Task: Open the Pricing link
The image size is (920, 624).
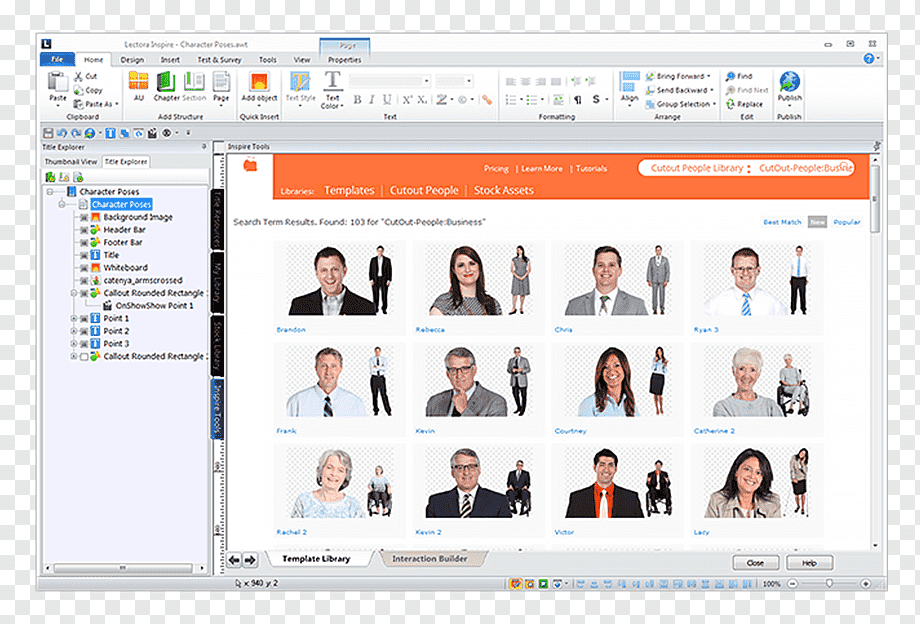Action: pyautogui.click(x=496, y=169)
